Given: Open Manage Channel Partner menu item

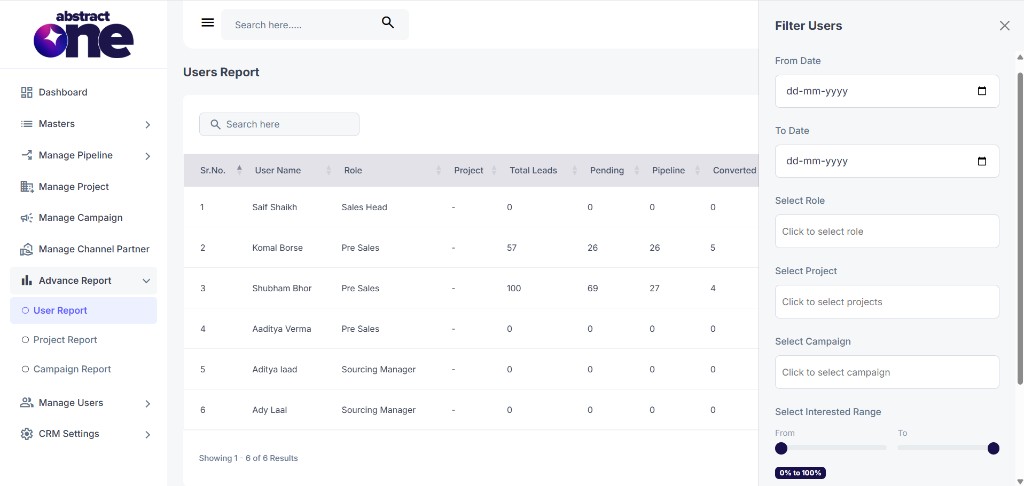Looking at the screenshot, I should click(94, 249).
